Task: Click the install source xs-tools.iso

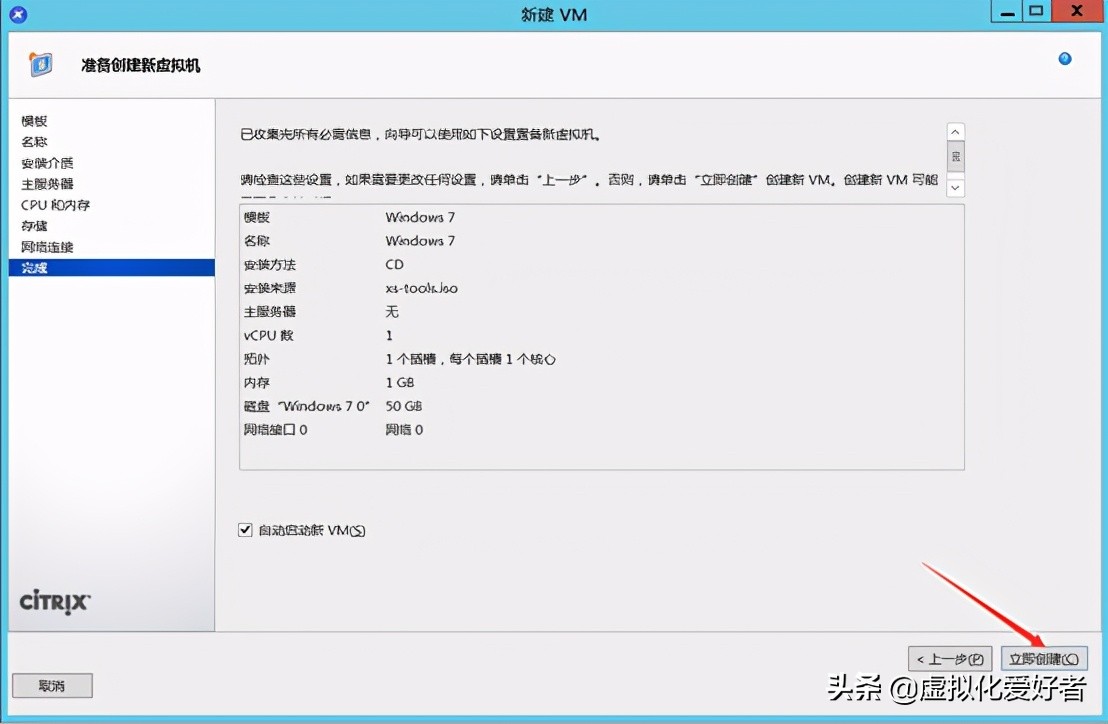Action: pyautogui.click(x=421, y=288)
